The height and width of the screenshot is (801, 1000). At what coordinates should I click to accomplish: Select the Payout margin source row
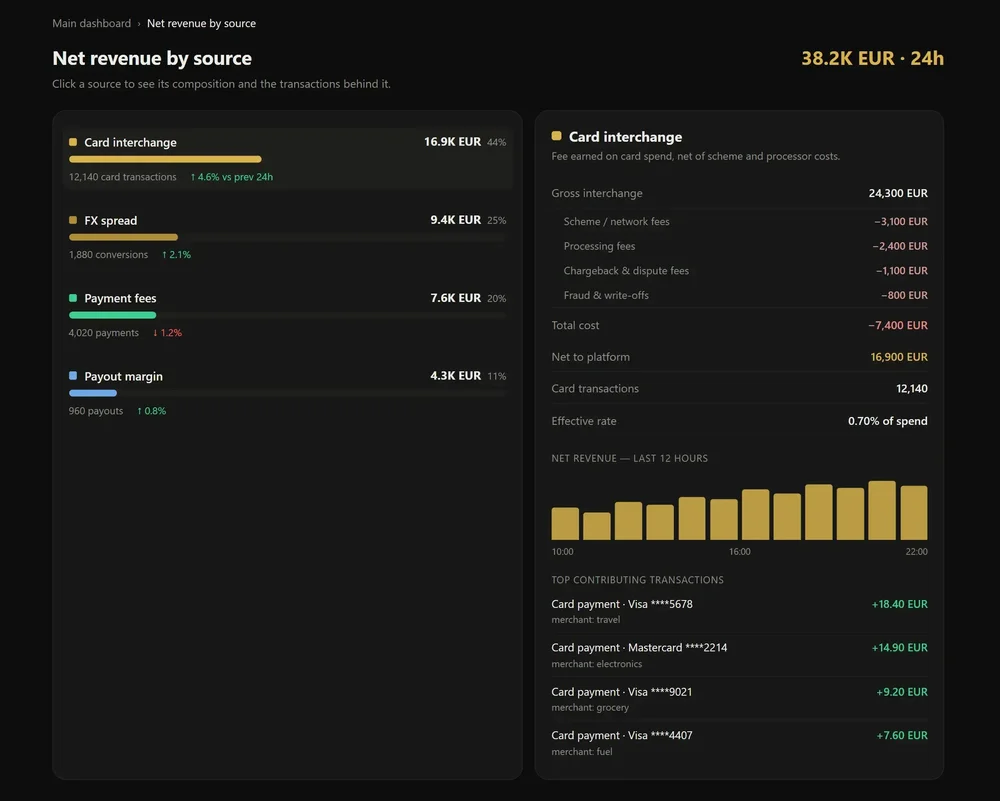(x=288, y=393)
